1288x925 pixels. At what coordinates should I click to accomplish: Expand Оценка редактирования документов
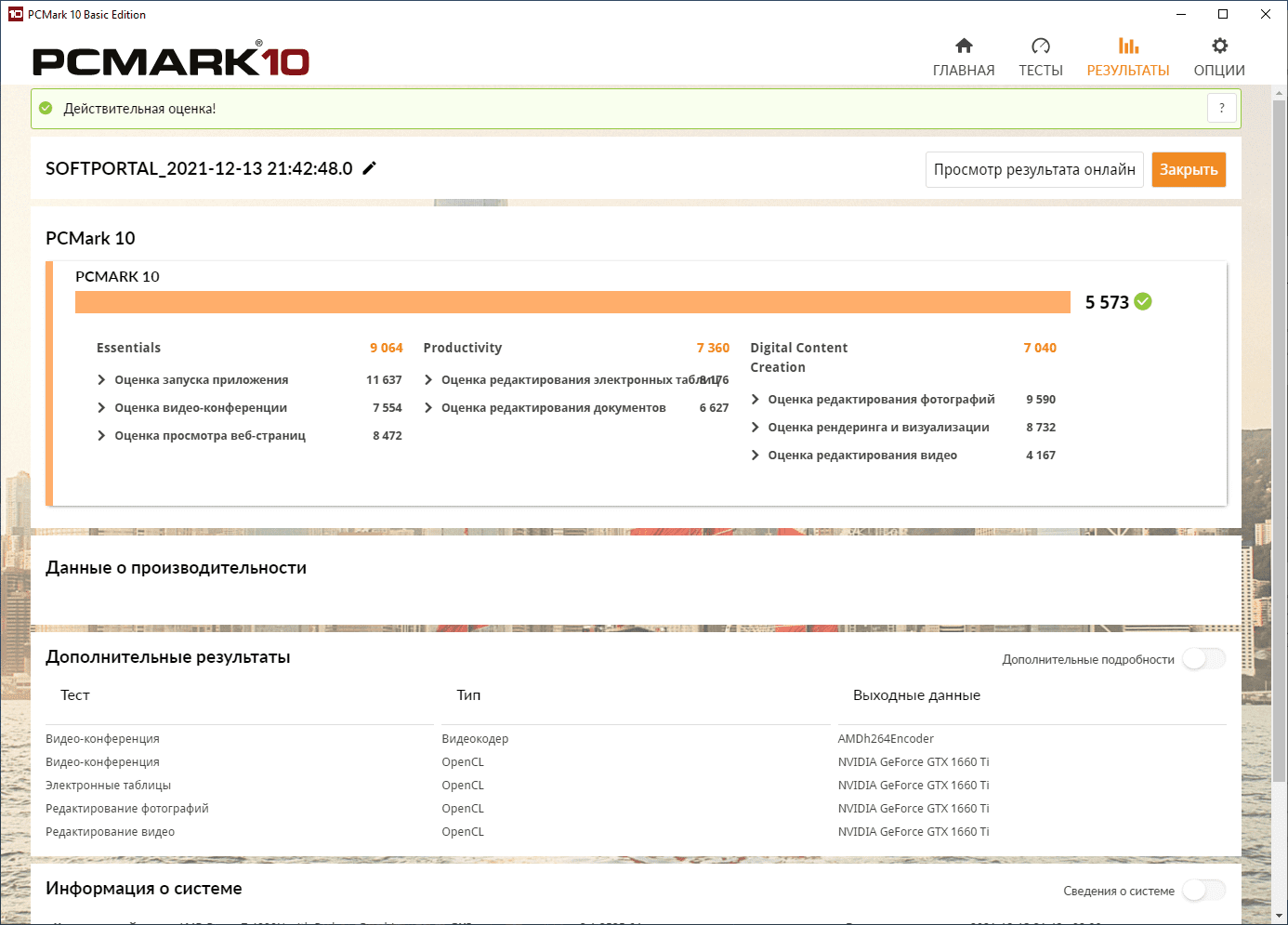428,408
